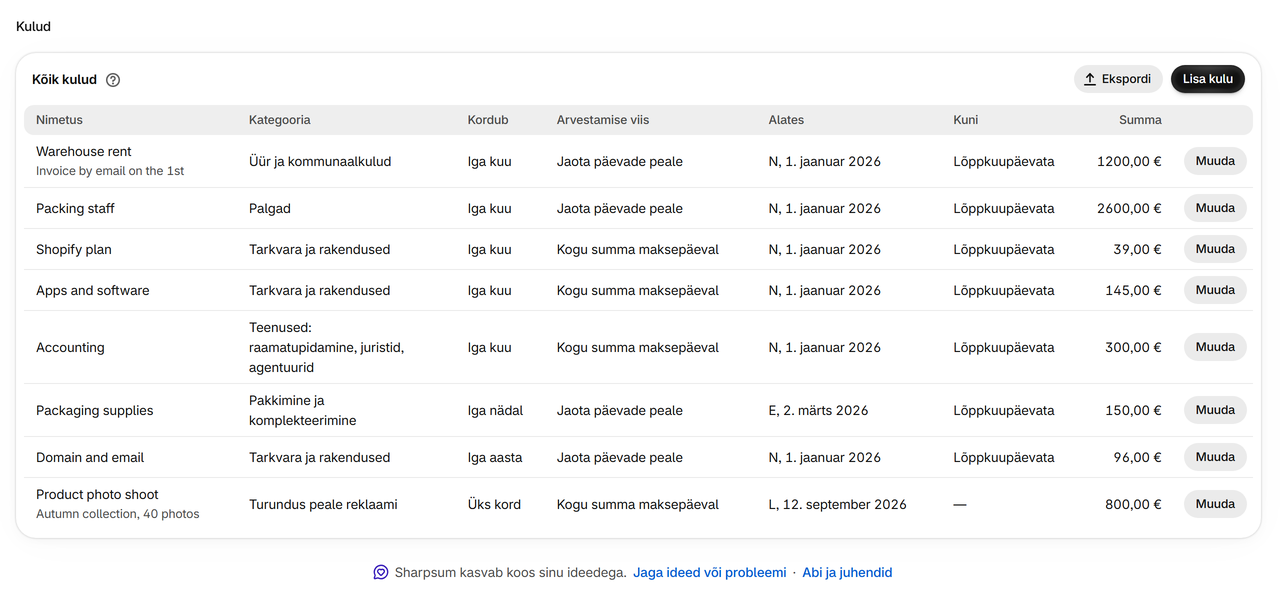Click the Arvestamise viis column header
This screenshot has height=606, width=1280.
pos(603,120)
